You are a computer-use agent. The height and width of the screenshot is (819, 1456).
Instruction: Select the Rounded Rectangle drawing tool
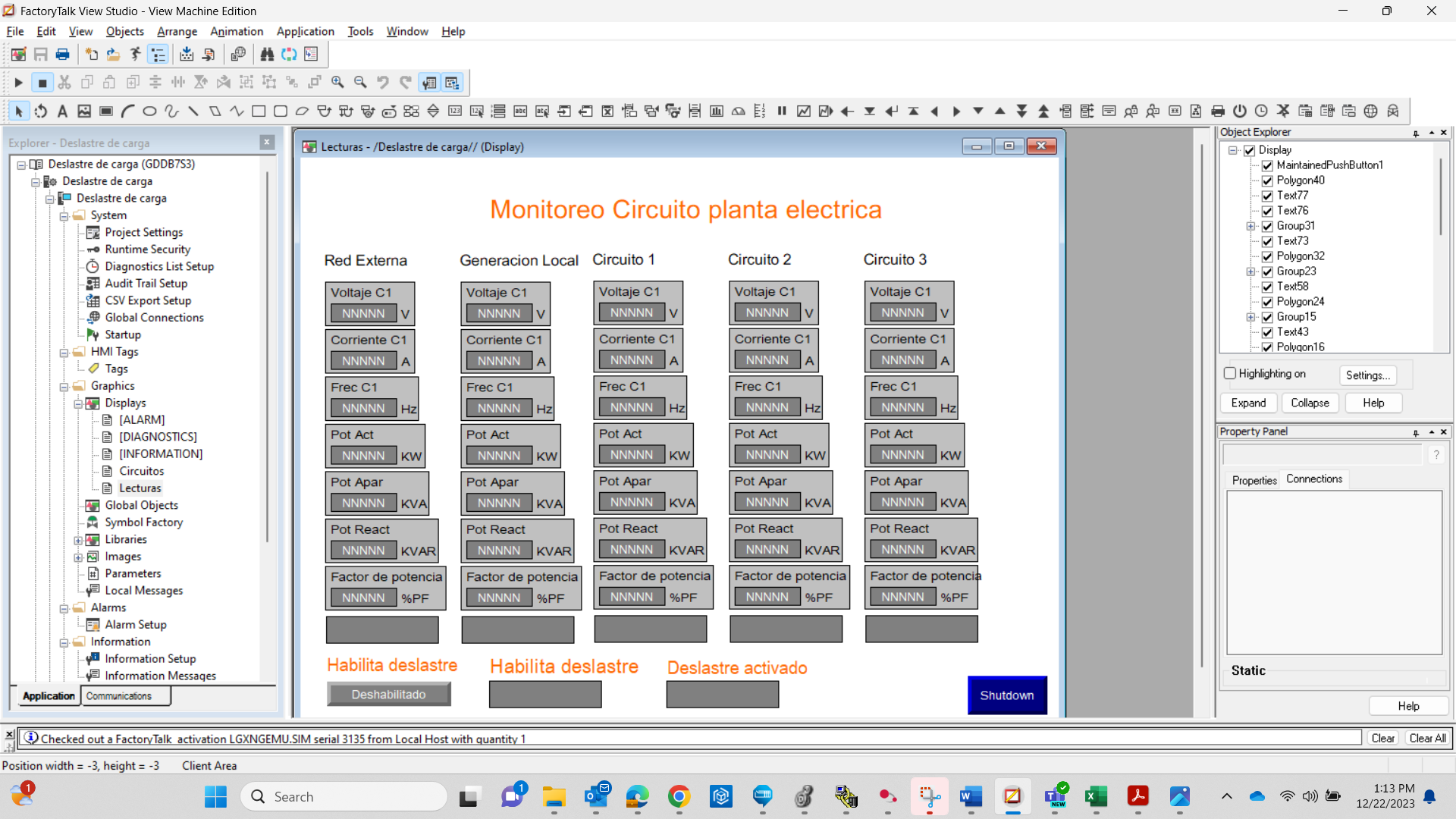(x=281, y=111)
